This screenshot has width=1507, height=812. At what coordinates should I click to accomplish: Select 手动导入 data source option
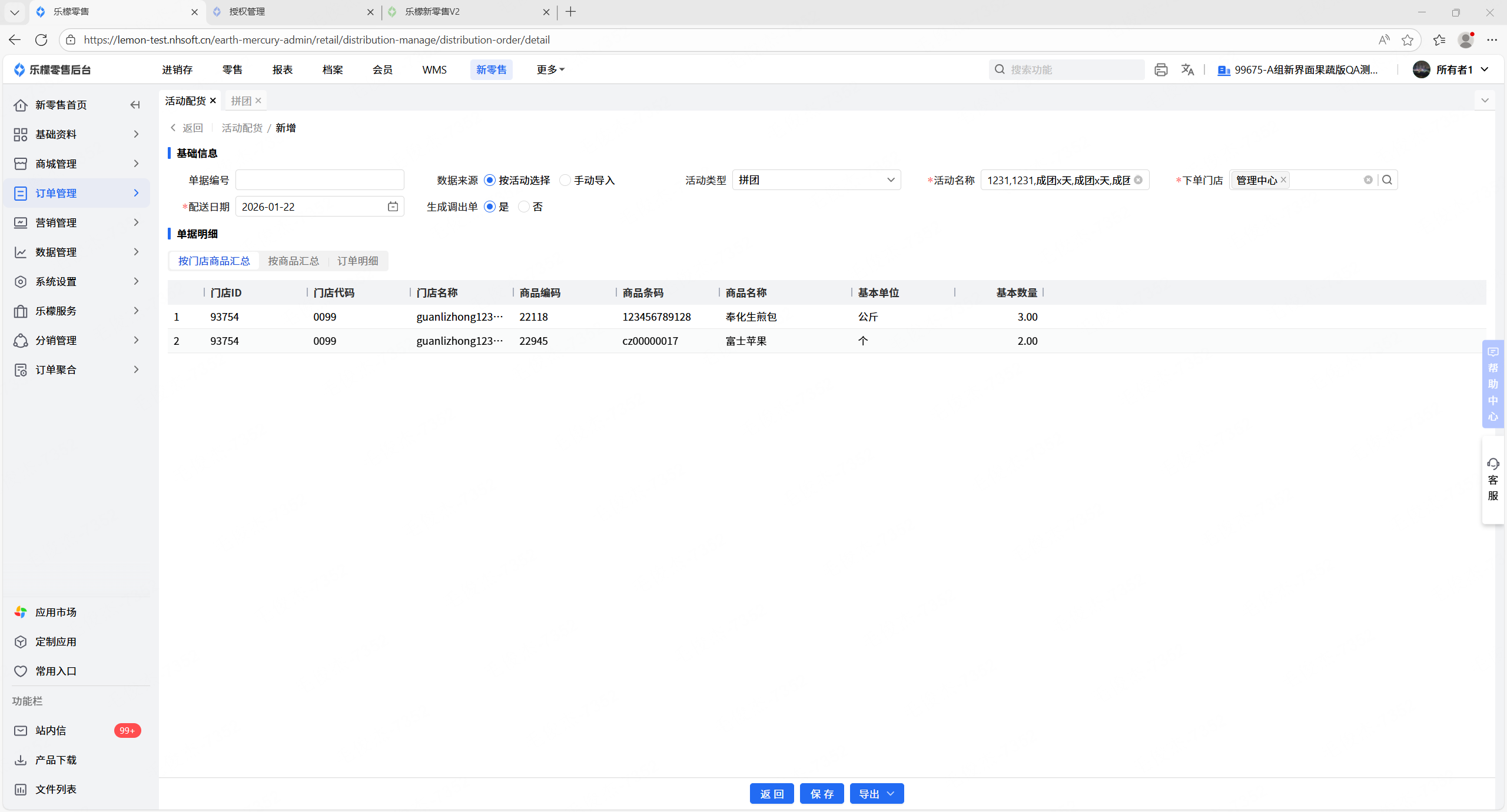click(565, 180)
